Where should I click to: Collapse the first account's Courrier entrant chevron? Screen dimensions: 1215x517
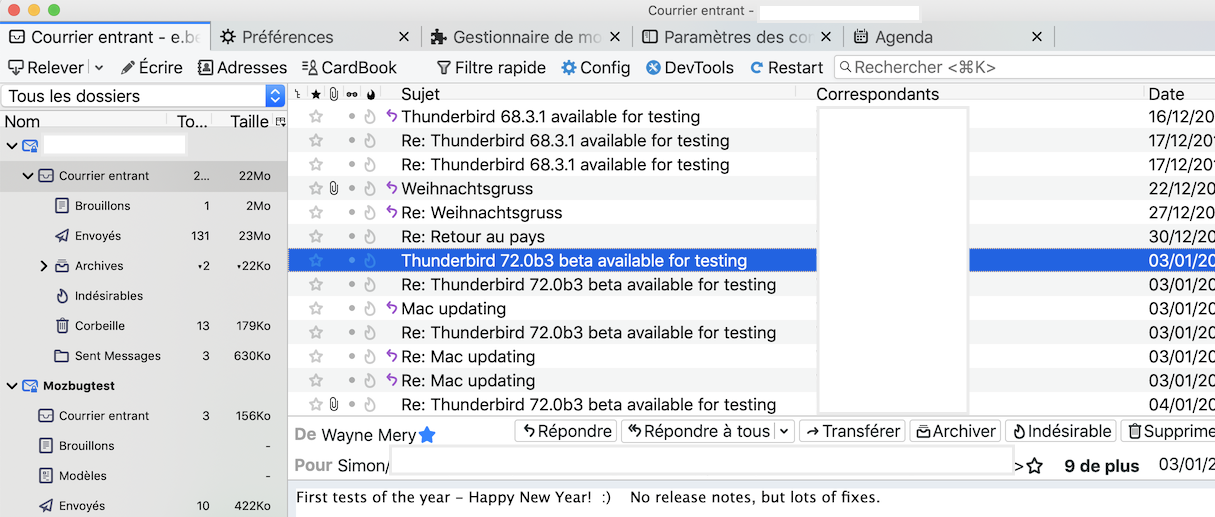pyautogui.click(x=28, y=176)
